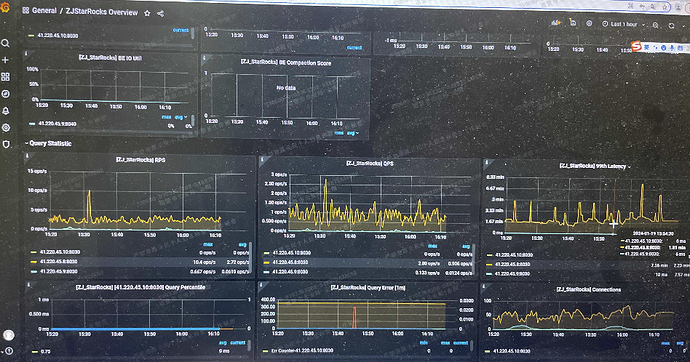Sort RPS legend by max column
Screen dimensions: 690x362
[208, 244]
